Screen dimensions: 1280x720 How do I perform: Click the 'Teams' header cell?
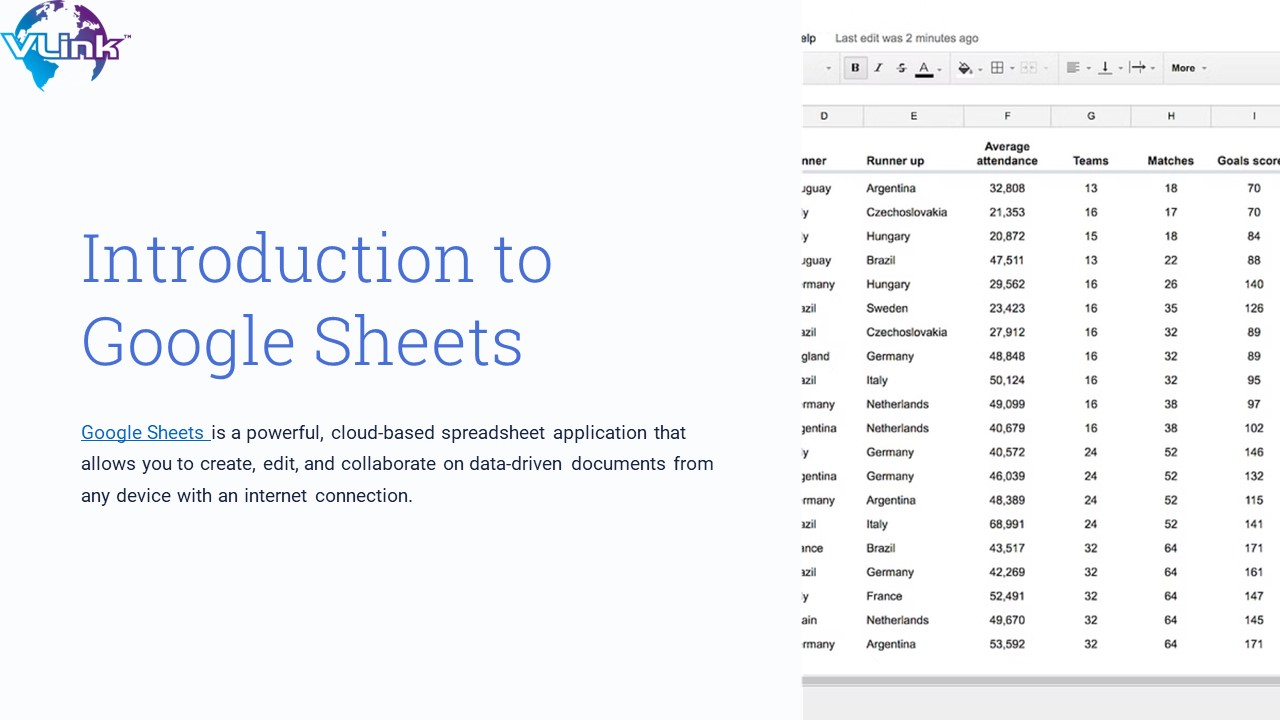point(1091,161)
